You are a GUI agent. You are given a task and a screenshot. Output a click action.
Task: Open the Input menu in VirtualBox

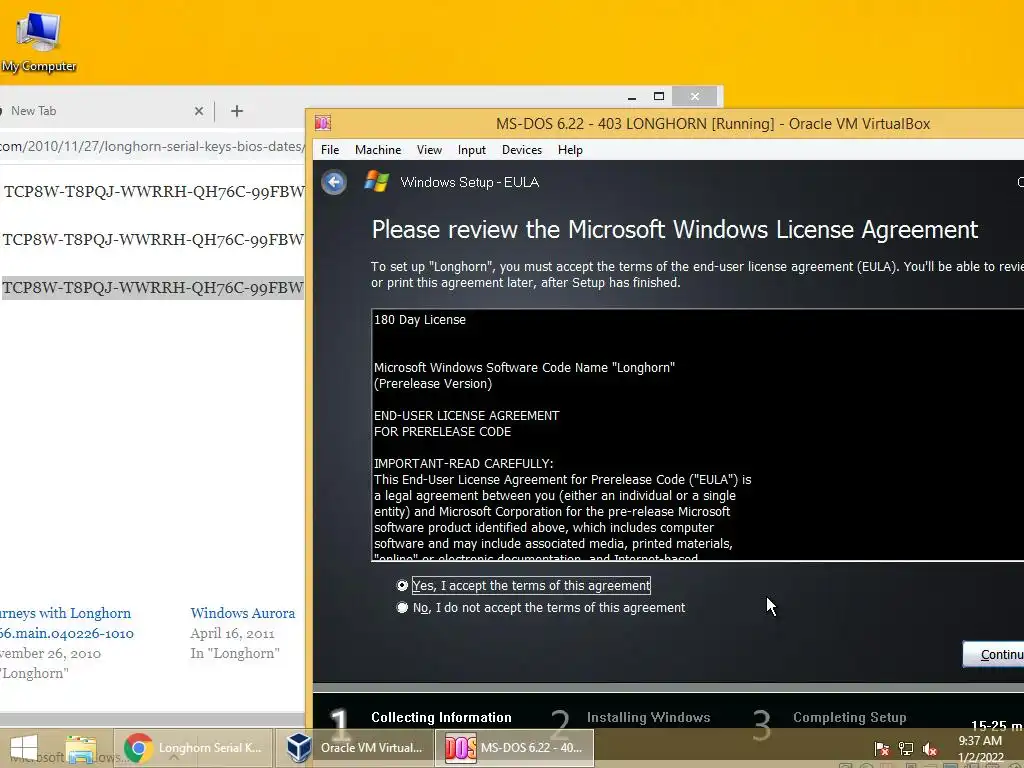point(472,150)
